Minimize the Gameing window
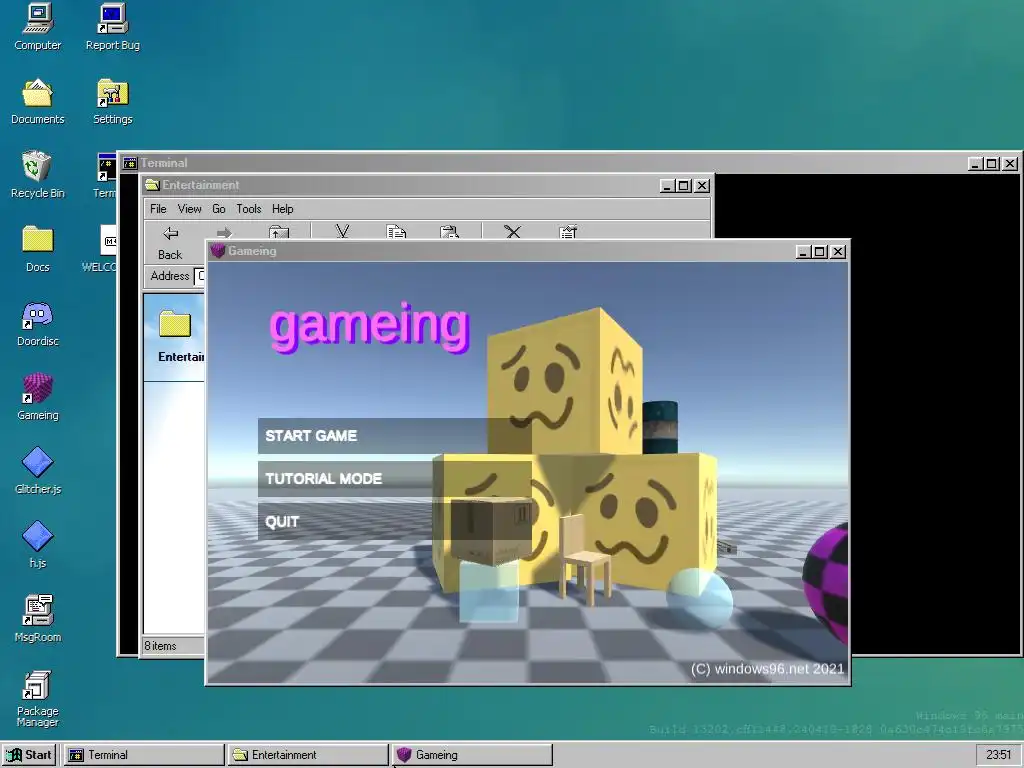This screenshot has height=768, width=1024. 804,251
